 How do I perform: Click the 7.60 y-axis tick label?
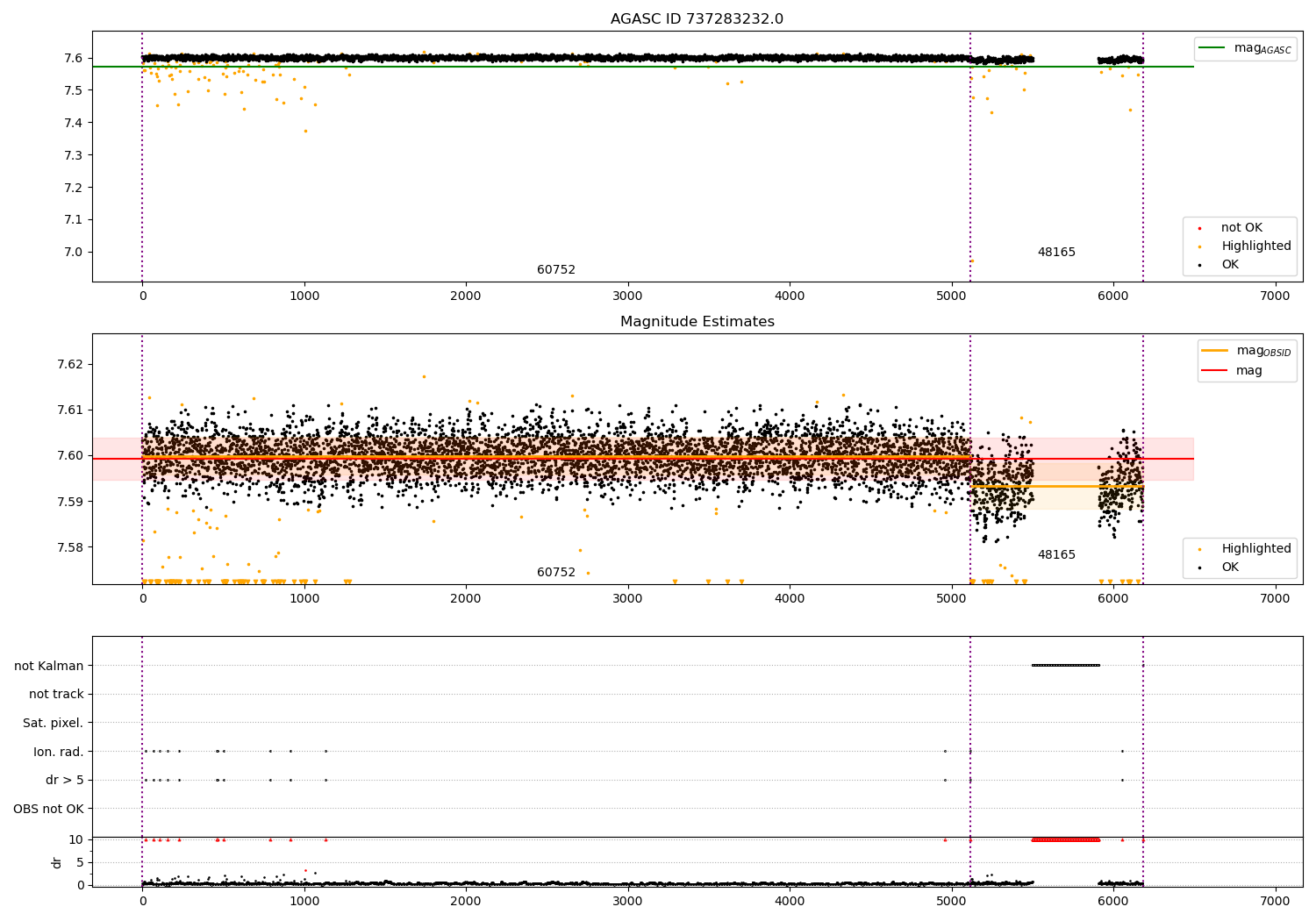[x=69, y=455]
